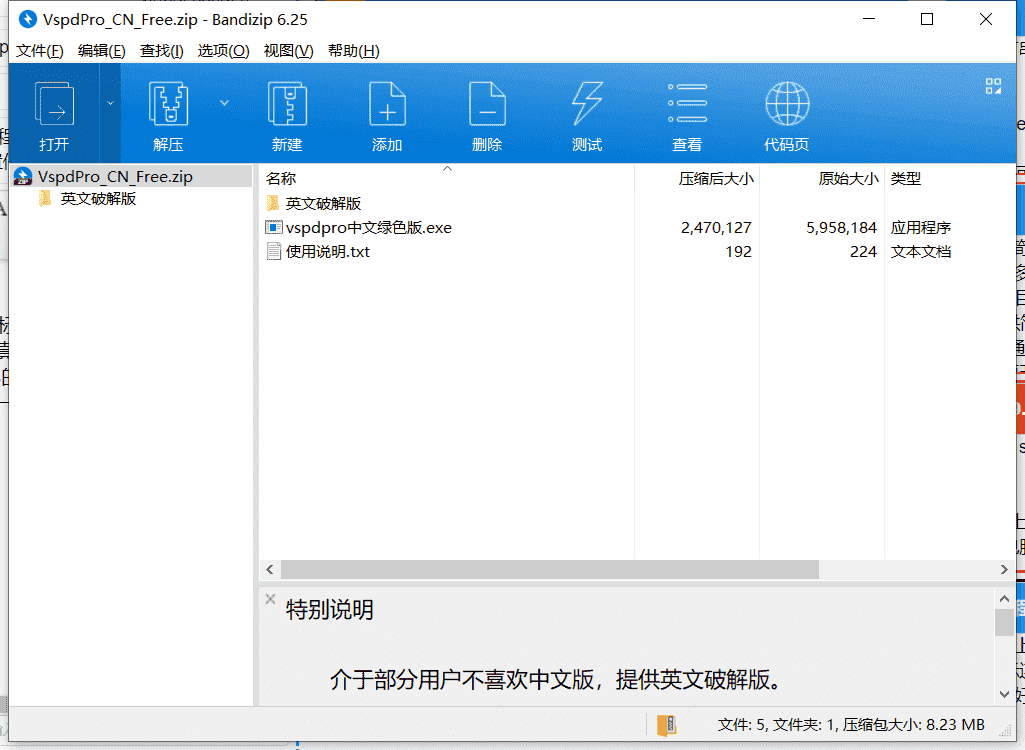The width and height of the screenshot is (1025, 750).
Task: Click the comment panel's scroll up arrow
Action: [x=1004, y=598]
